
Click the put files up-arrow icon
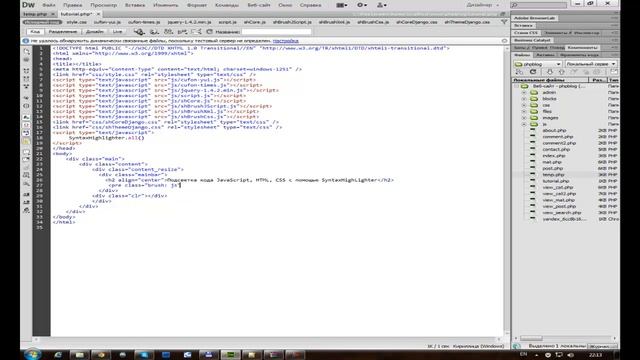point(562,72)
